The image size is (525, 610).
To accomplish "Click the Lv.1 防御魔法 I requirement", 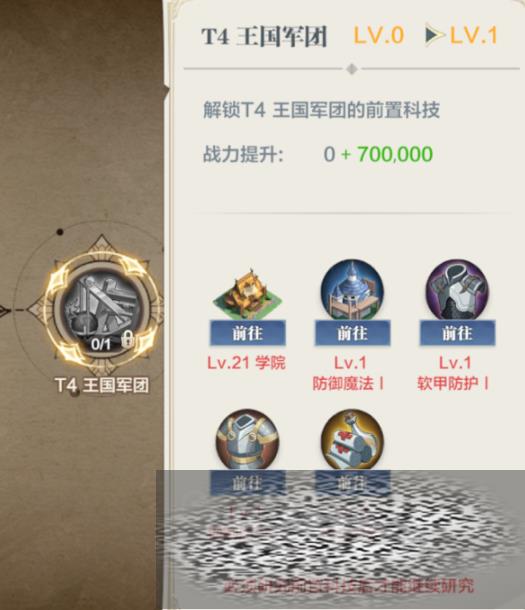I will [x=350, y=373].
